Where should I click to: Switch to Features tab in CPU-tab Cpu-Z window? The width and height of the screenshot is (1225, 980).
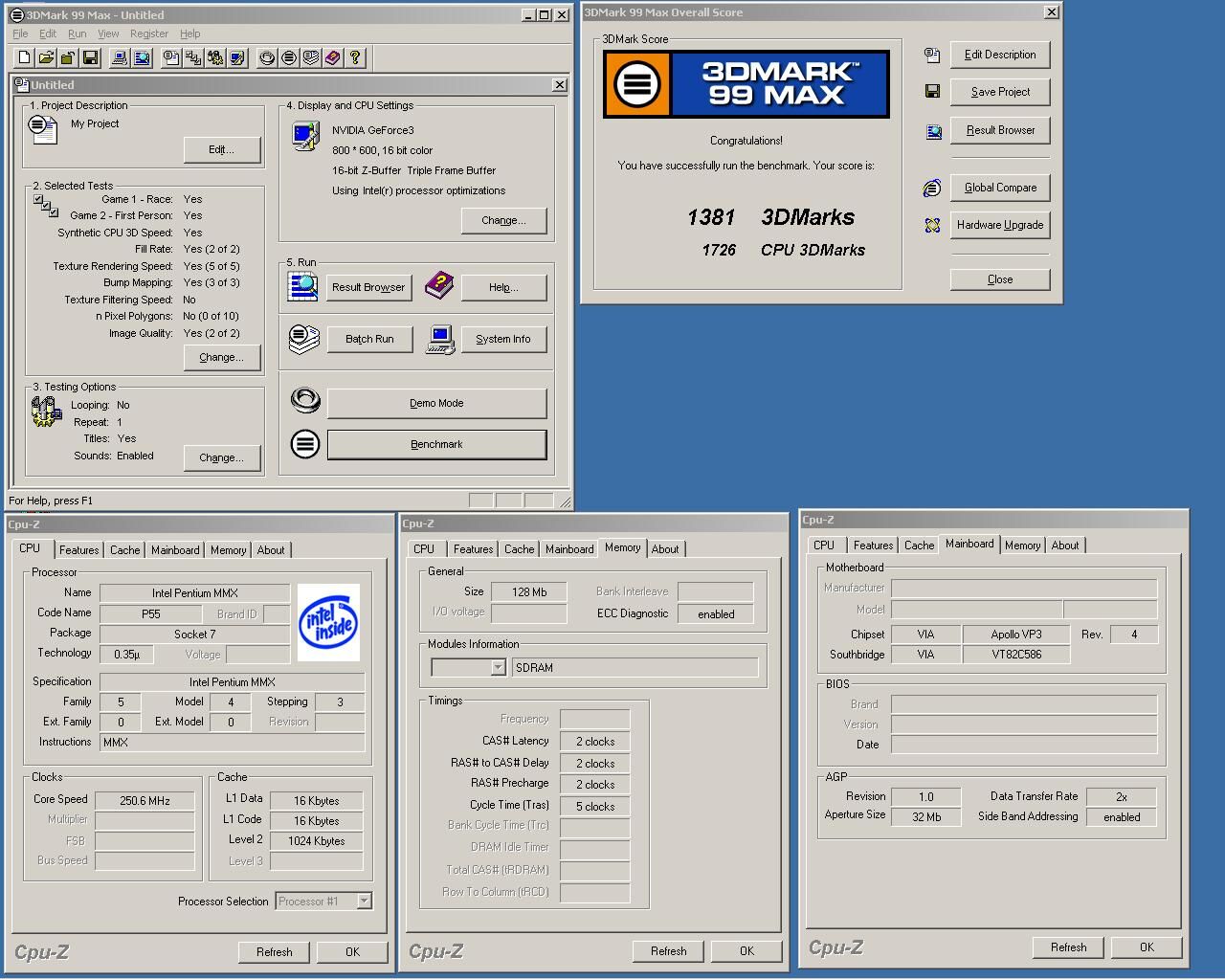78,550
